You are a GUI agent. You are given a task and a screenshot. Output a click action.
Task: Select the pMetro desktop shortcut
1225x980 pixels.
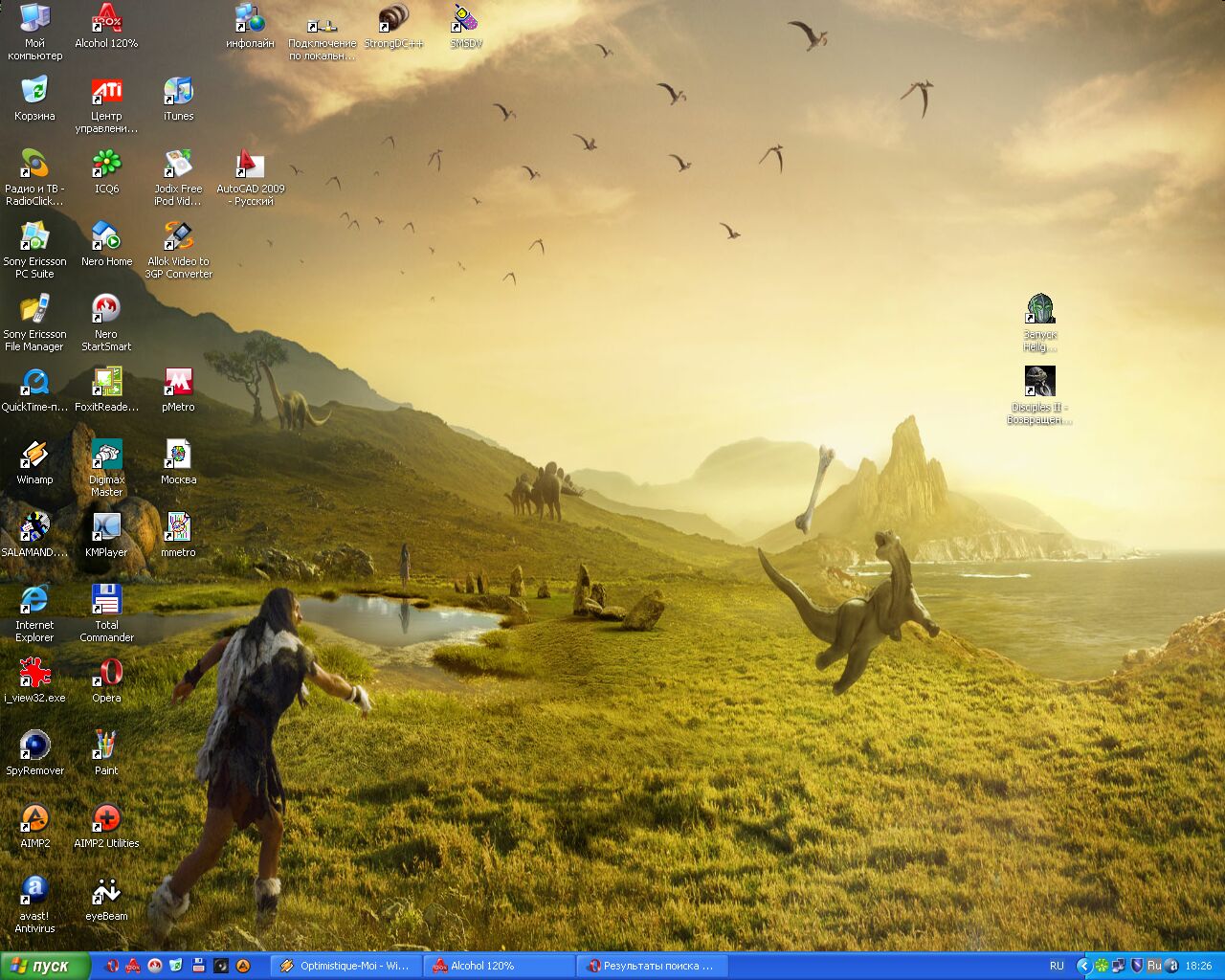(x=178, y=390)
